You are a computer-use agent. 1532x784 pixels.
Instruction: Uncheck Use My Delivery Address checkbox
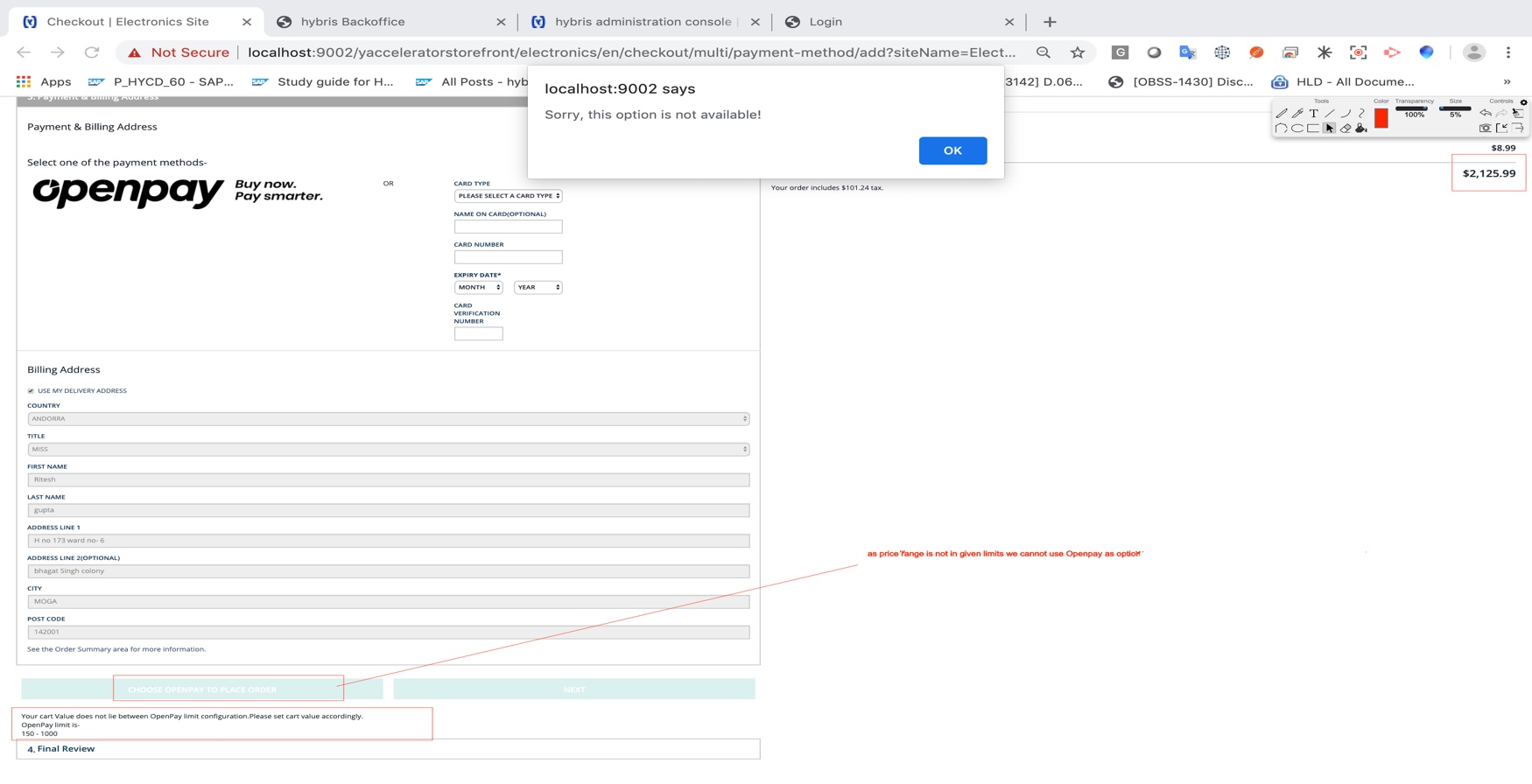click(31, 391)
